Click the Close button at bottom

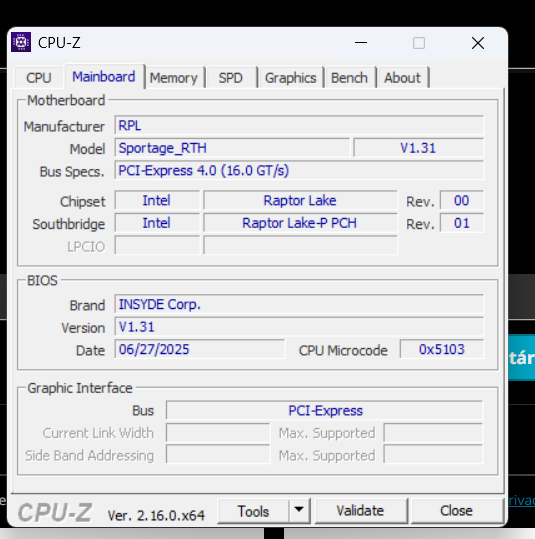pos(456,511)
